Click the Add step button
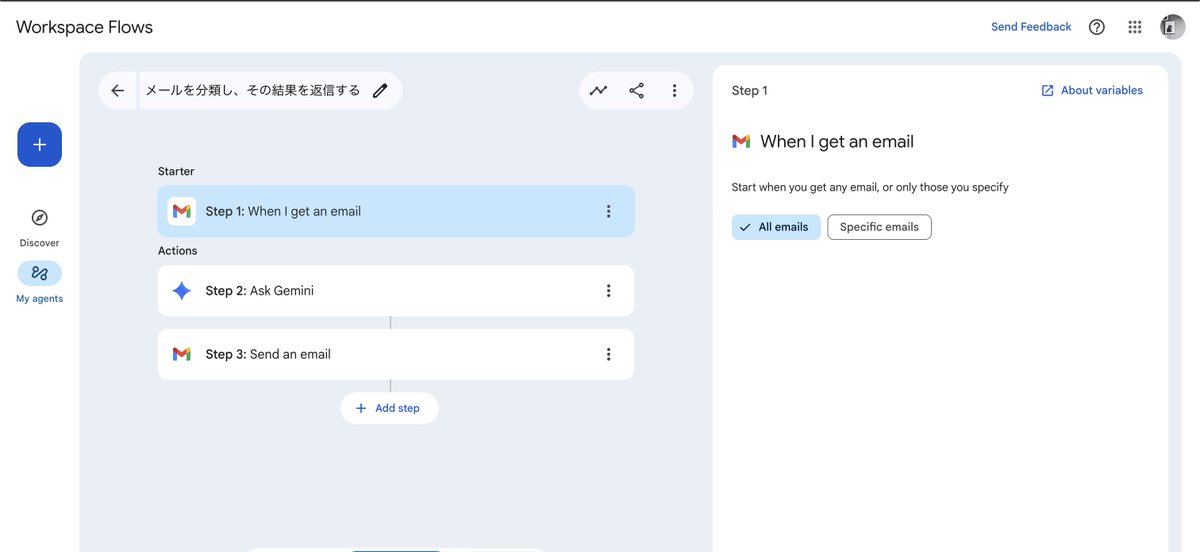This screenshot has width=1200, height=552. [x=389, y=408]
